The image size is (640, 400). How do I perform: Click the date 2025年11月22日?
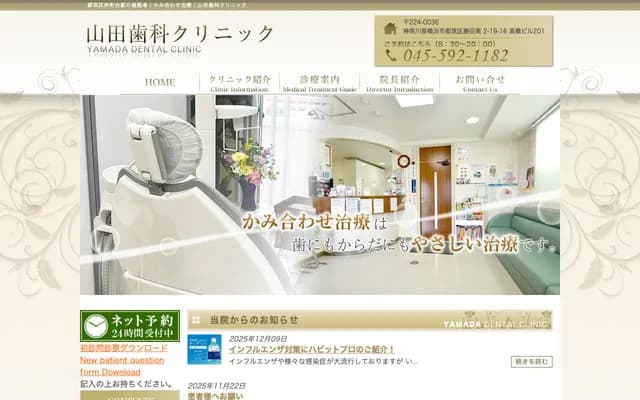point(217,386)
